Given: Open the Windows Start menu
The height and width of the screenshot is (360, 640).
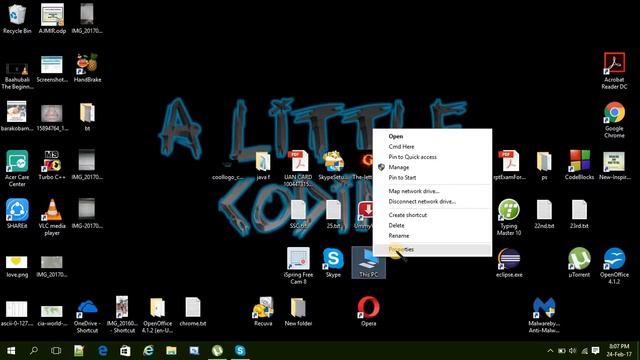Looking at the screenshot, I should coord(11,351).
